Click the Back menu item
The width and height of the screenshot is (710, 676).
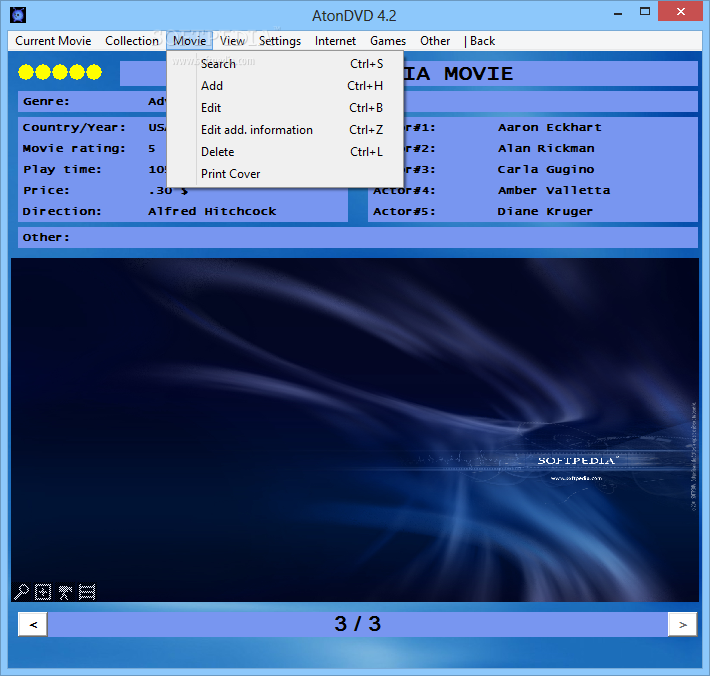[480, 41]
